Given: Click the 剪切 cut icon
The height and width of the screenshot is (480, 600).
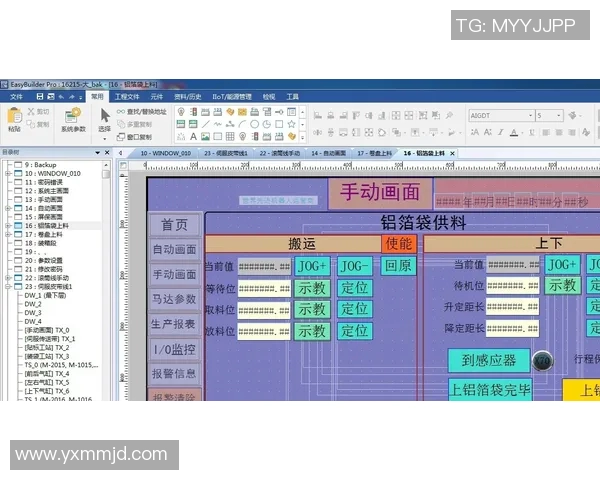Looking at the screenshot, I should [38, 112].
